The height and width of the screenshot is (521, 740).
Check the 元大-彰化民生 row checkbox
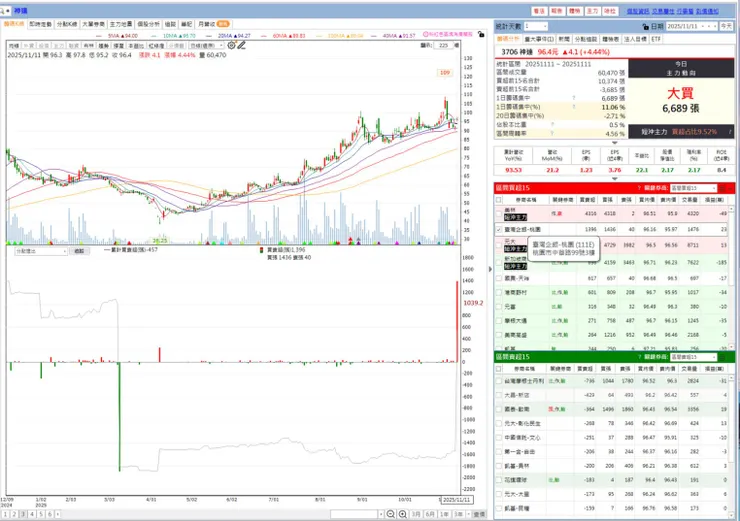pyautogui.click(x=499, y=423)
